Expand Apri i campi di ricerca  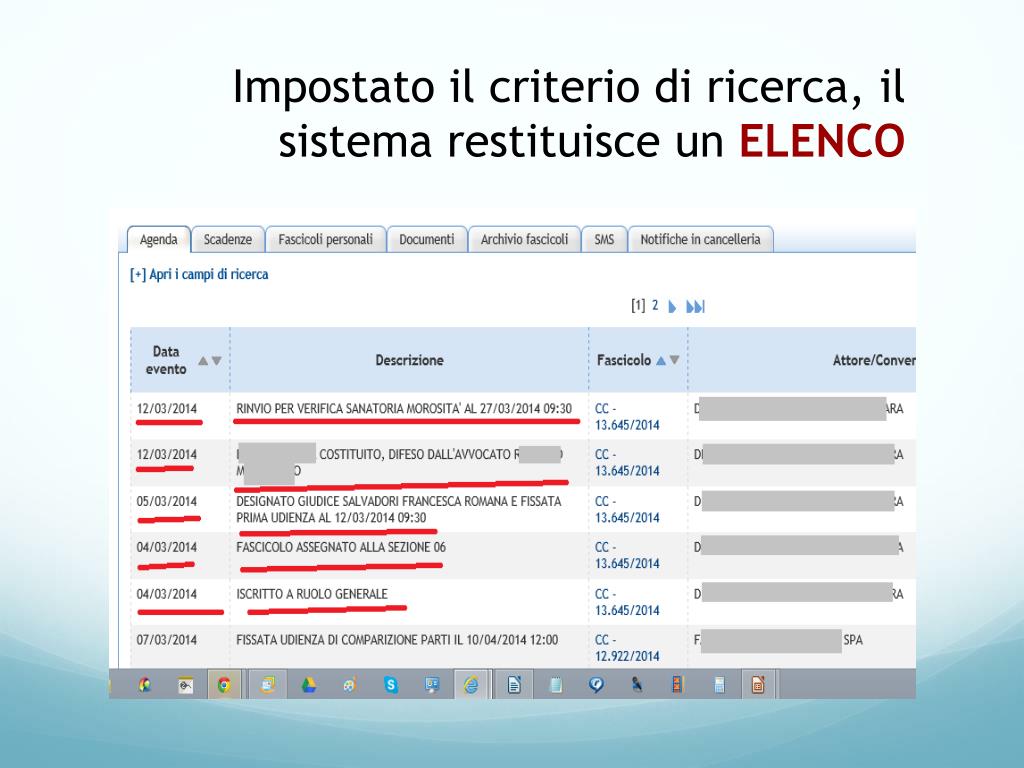(x=199, y=274)
